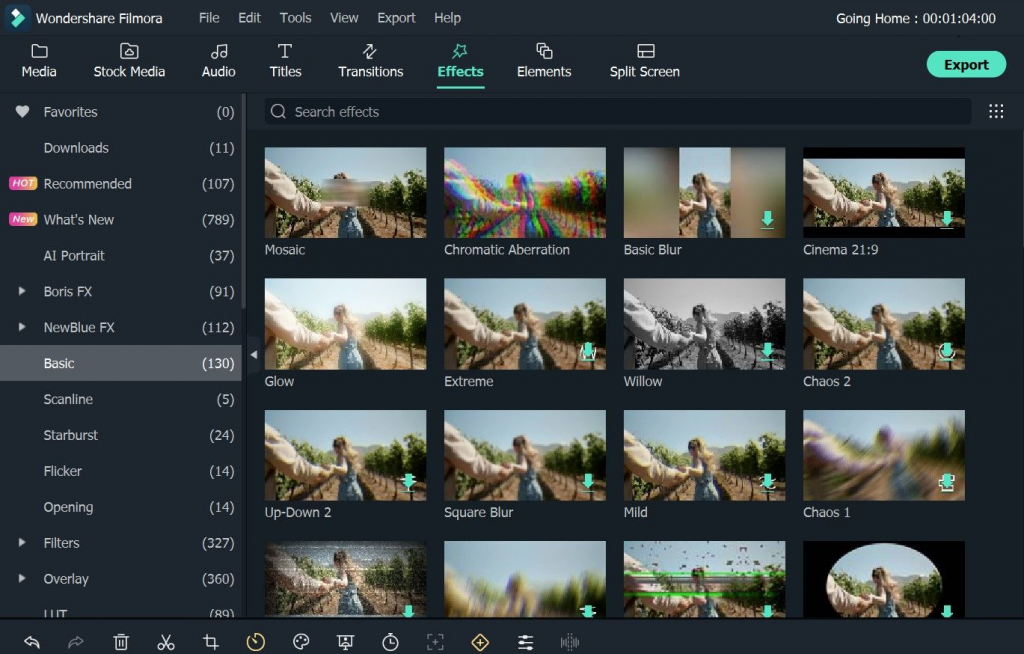Open the duration stopwatch icon

(391, 642)
